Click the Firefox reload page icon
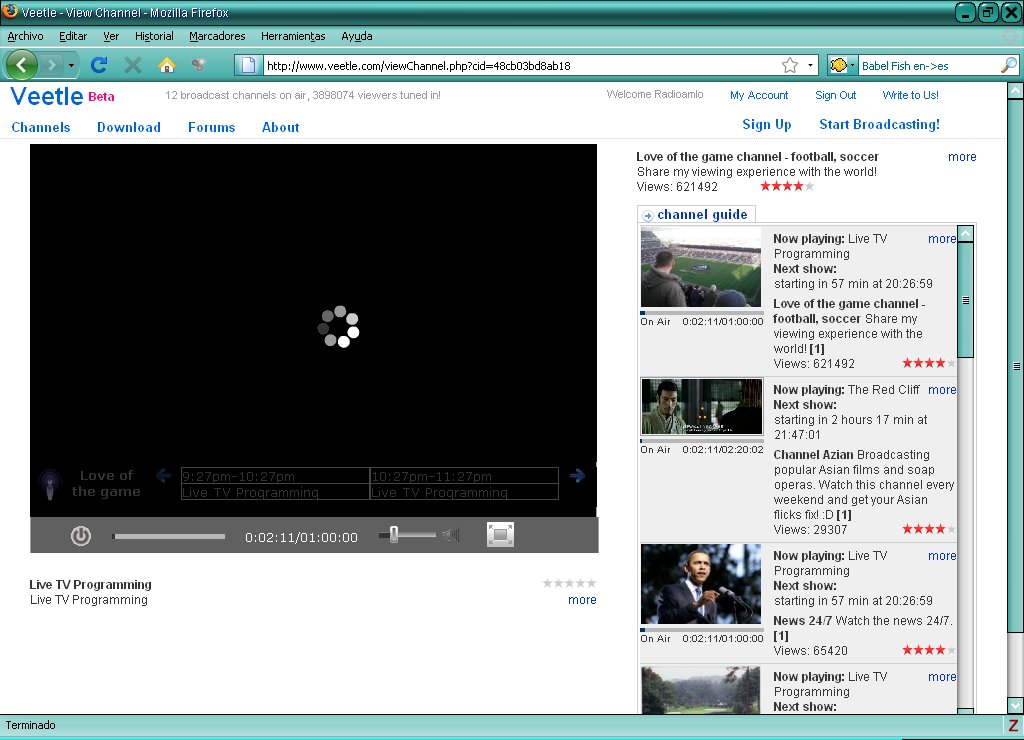1024x740 pixels. click(x=99, y=65)
